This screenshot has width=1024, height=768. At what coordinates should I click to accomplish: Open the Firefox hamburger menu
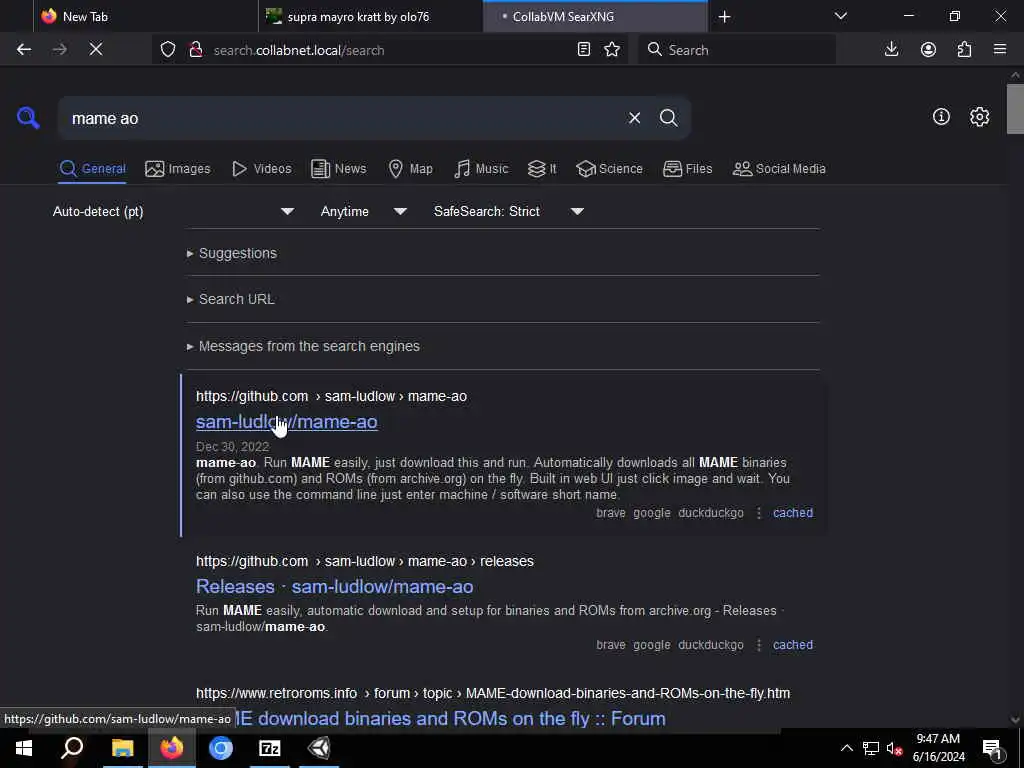click(x=1000, y=50)
